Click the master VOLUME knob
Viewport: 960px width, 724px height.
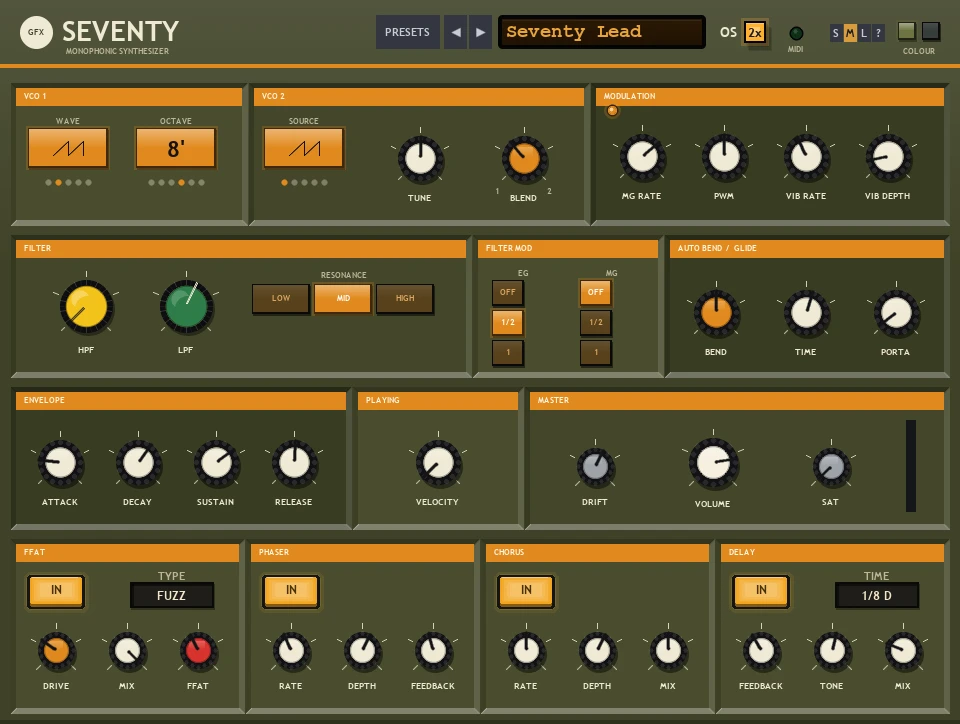[x=713, y=463]
